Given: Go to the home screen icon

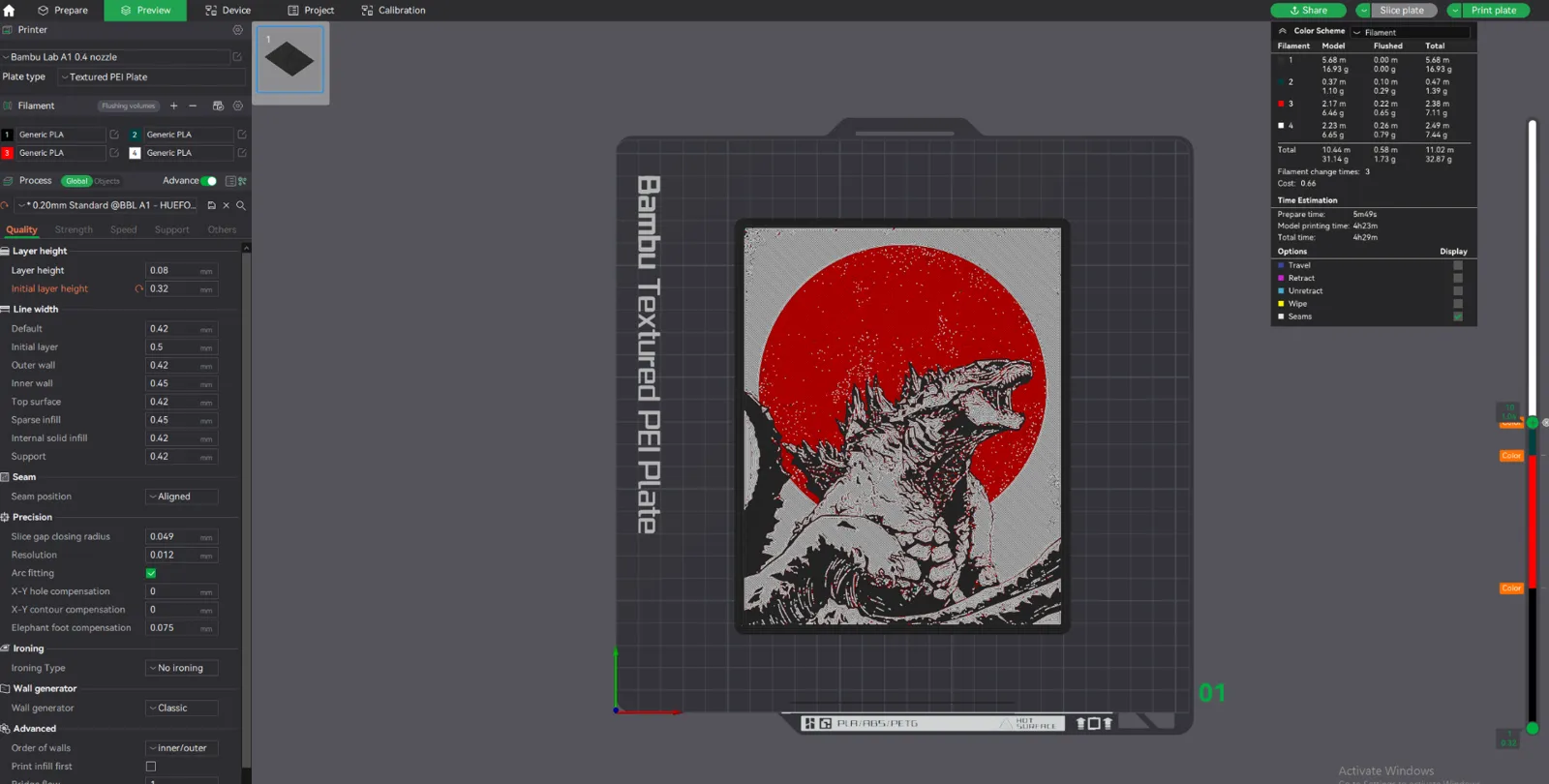Looking at the screenshot, I should (x=10, y=11).
